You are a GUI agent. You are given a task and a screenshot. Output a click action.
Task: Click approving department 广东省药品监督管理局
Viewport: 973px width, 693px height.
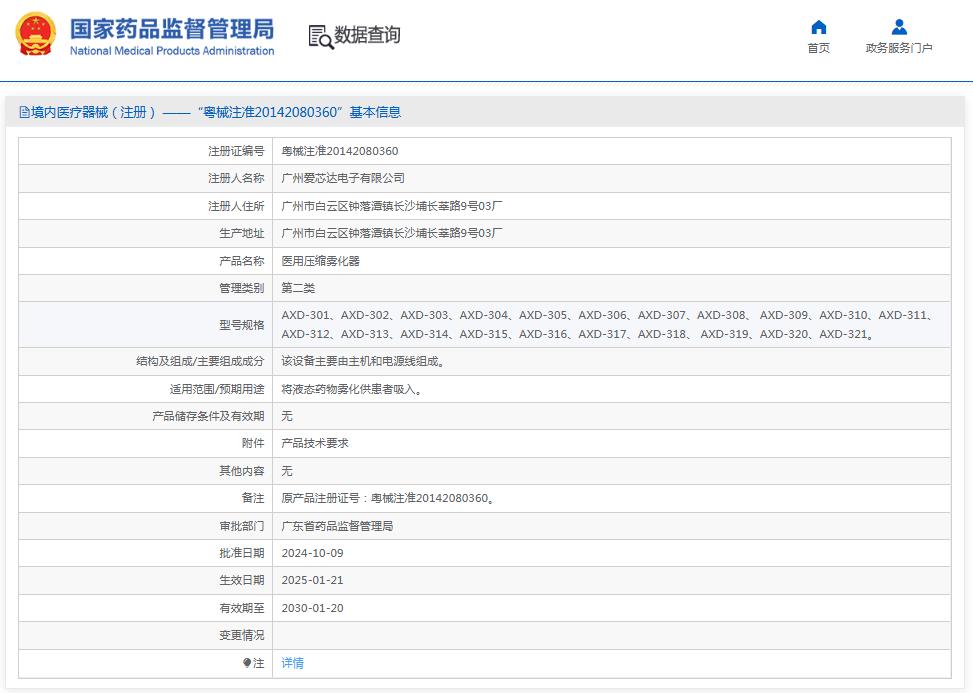click(x=337, y=526)
